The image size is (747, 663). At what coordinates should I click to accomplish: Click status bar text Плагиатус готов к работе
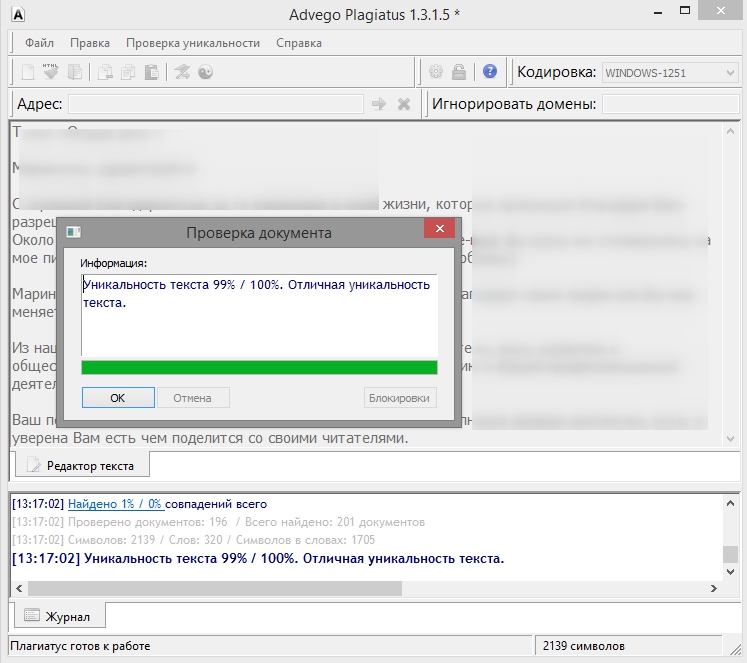tap(80, 646)
